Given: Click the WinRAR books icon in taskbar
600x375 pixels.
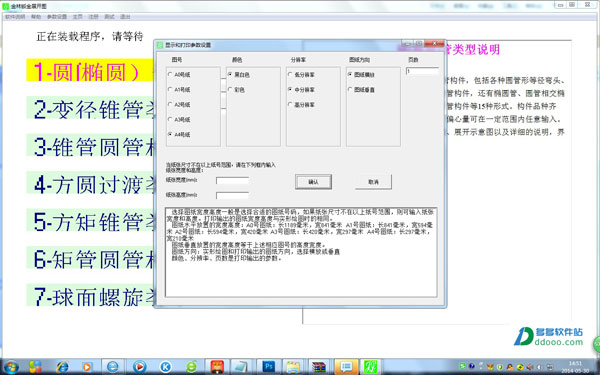Looking at the screenshot, I should (319, 367).
